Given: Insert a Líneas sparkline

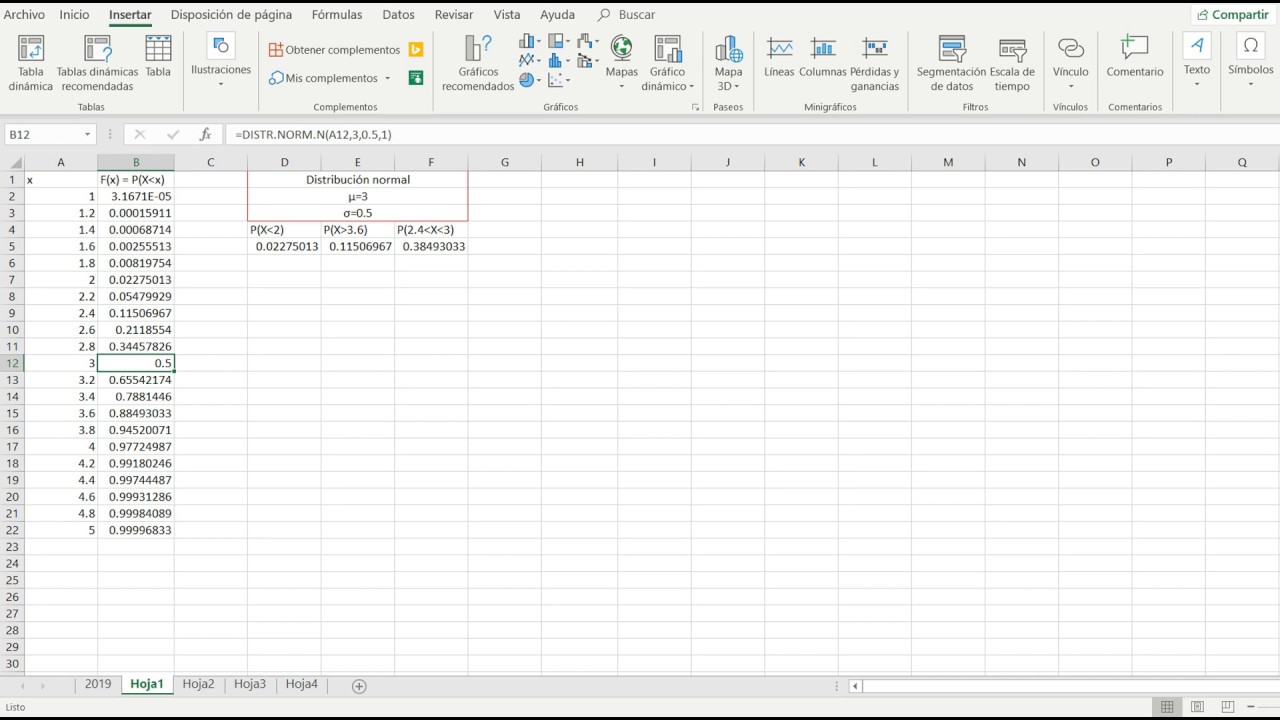Looking at the screenshot, I should 779,57.
